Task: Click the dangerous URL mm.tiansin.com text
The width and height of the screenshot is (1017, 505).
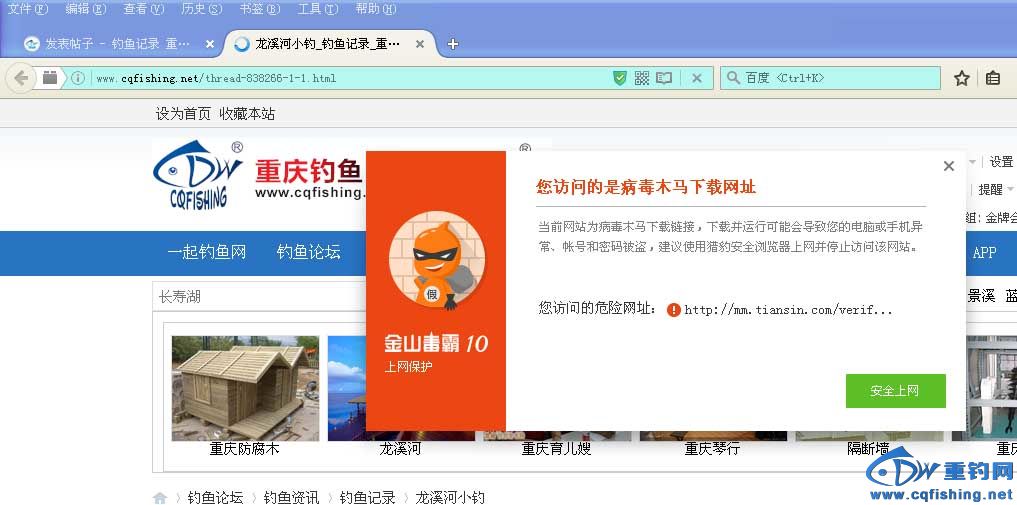Action: tap(789, 310)
